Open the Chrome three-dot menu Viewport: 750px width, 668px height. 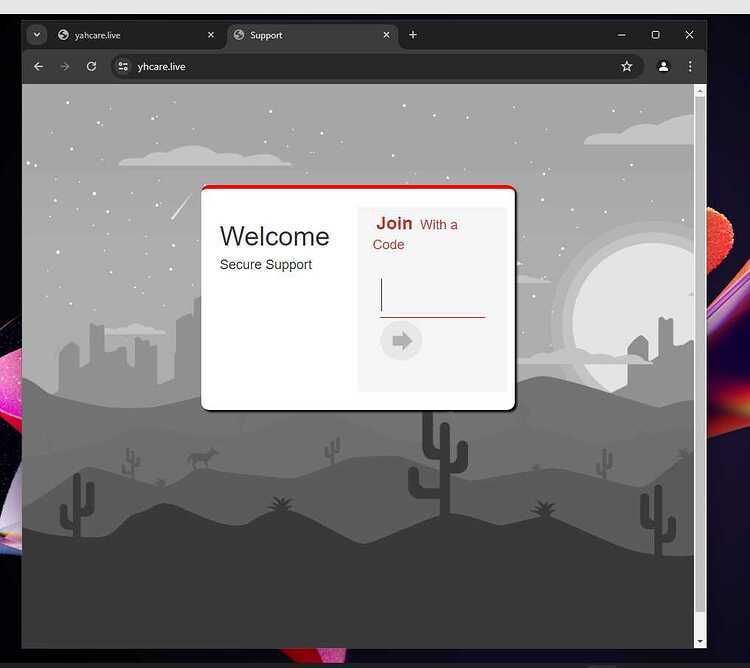690,66
